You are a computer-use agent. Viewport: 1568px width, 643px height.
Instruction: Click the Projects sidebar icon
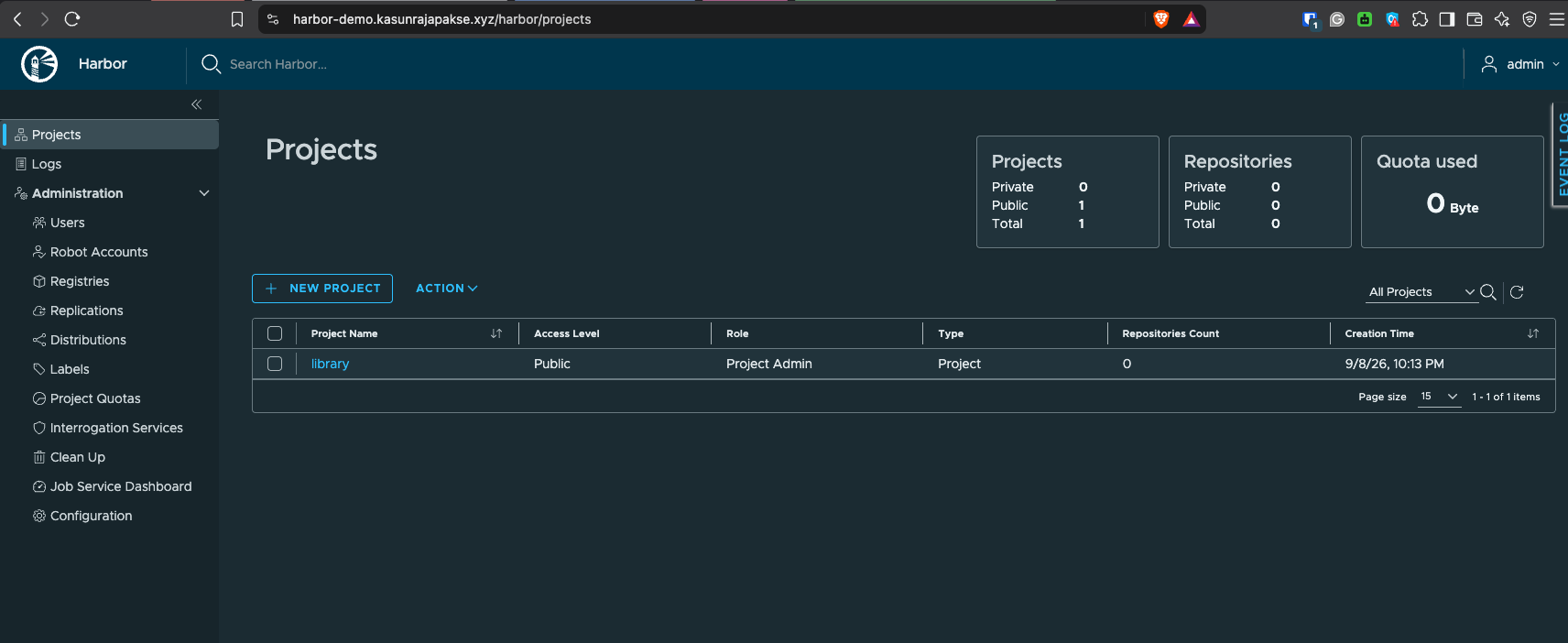21,135
